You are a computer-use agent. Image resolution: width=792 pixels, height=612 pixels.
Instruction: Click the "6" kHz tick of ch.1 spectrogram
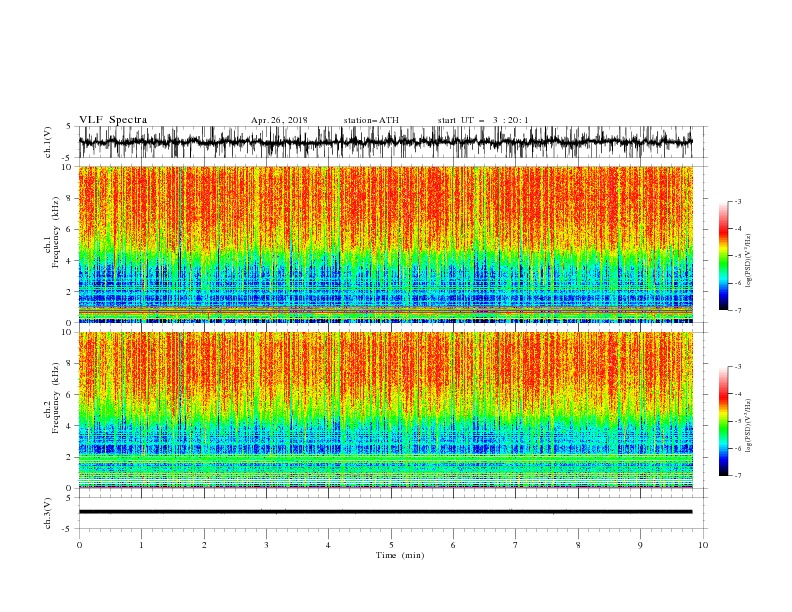(x=70, y=230)
